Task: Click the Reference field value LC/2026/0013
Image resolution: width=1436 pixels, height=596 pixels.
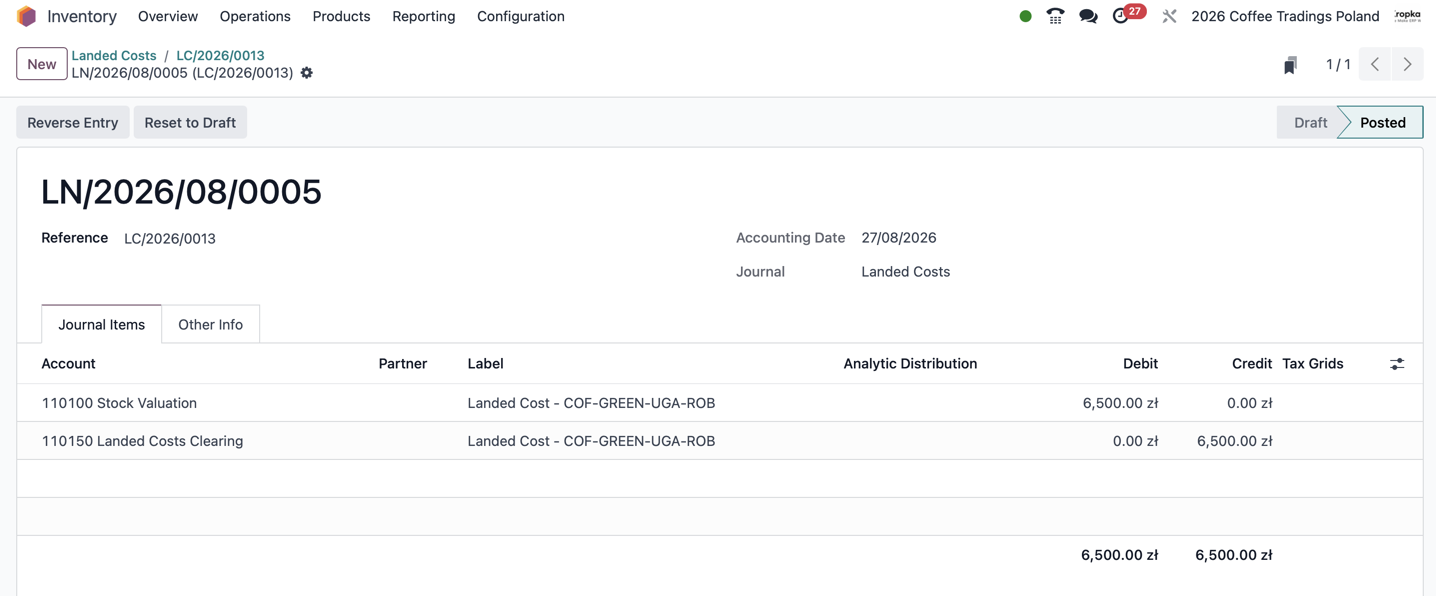Action: tap(170, 238)
